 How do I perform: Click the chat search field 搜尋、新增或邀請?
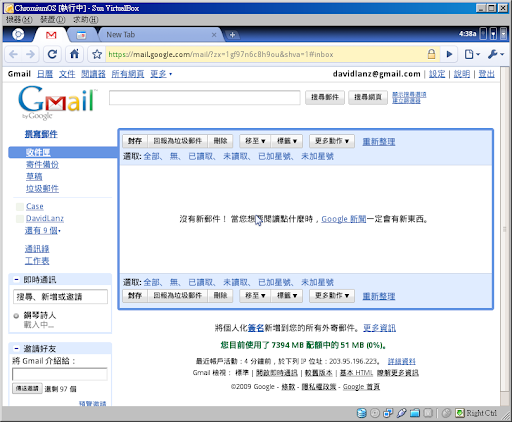[x=60, y=297]
